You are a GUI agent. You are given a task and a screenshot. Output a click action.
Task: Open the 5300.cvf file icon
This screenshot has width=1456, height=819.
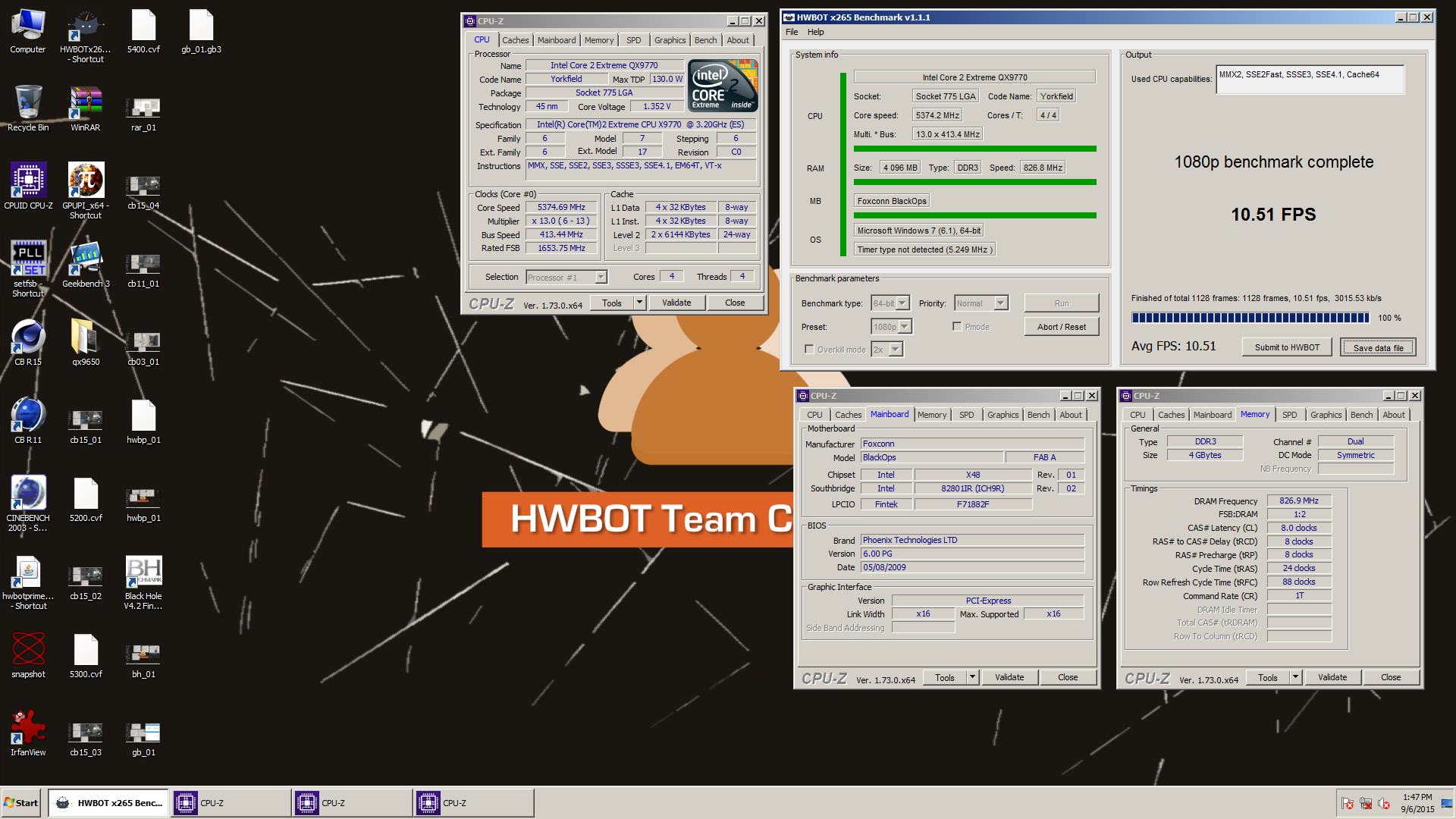click(86, 655)
